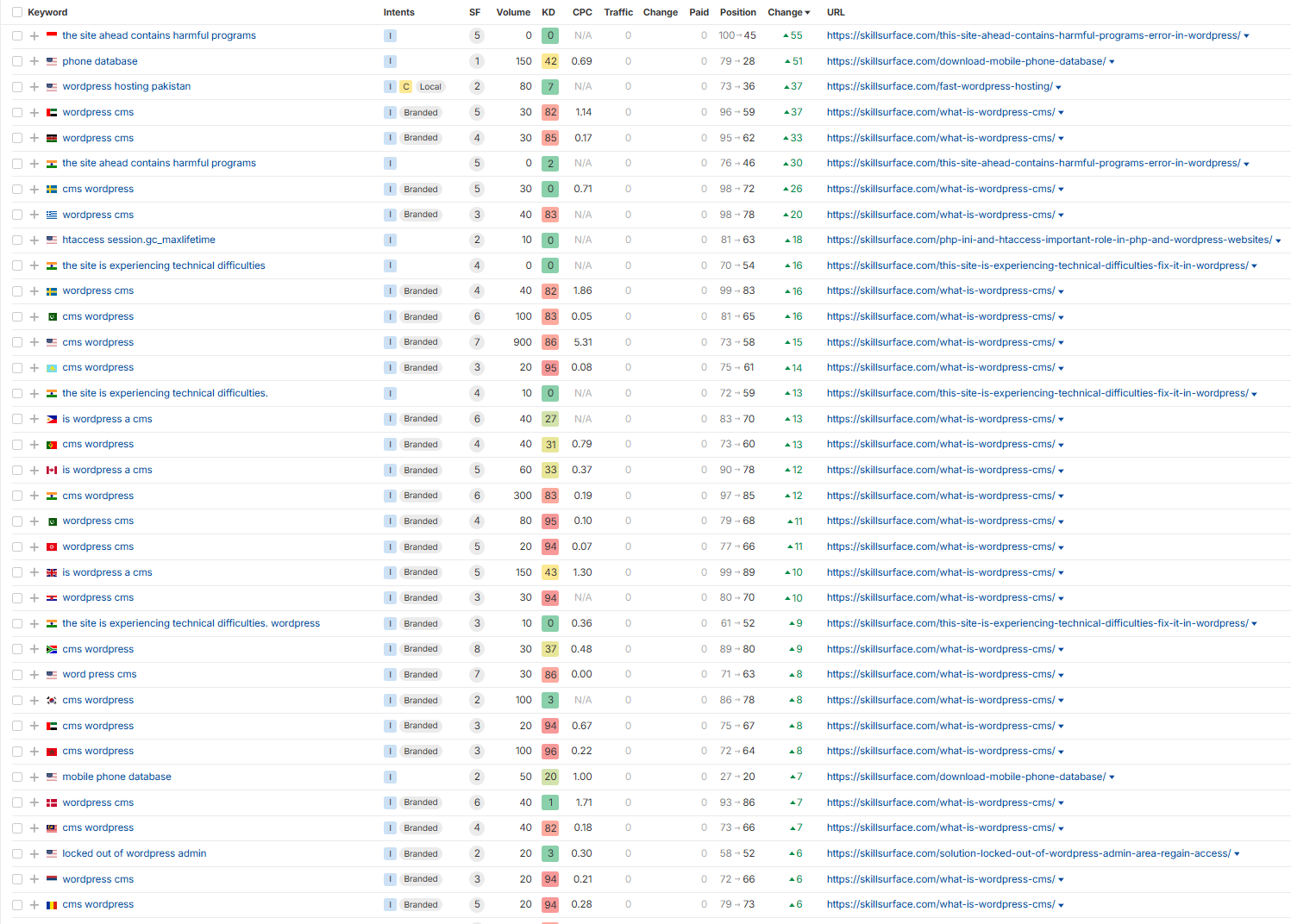Open URL arrow in technical difficulties. wordpress row
The image size is (1291, 924).
click(x=1254, y=624)
